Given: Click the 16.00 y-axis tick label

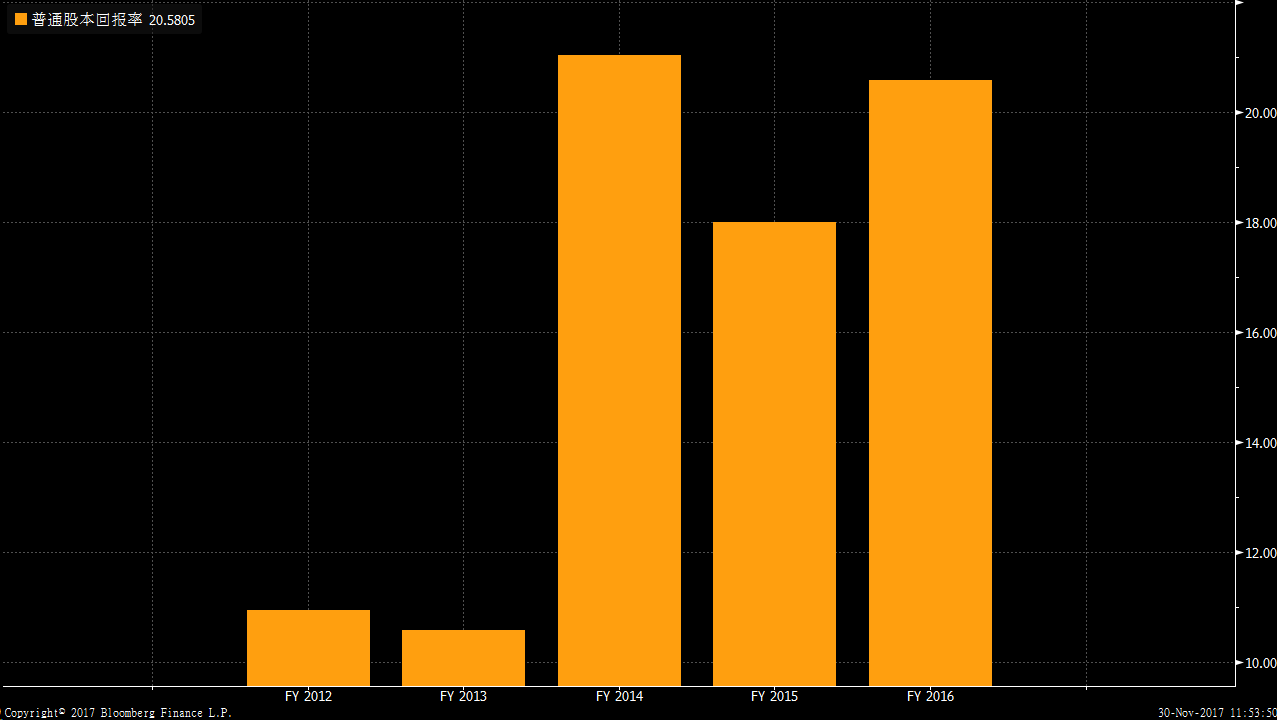Looking at the screenshot, I should [1259, 333].
